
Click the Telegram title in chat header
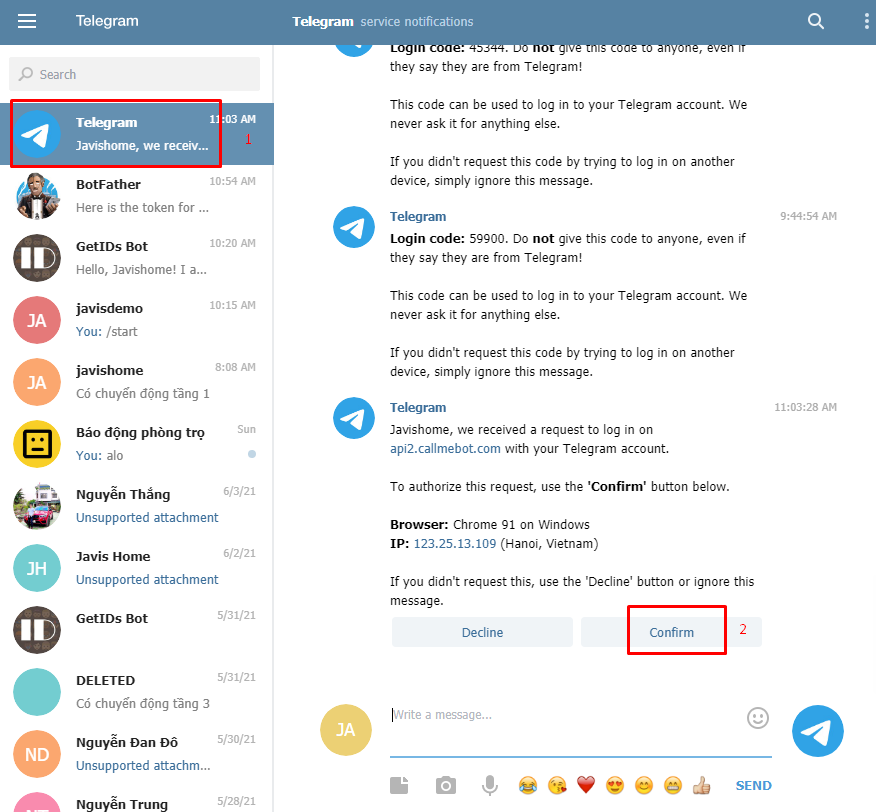[322, 21]
